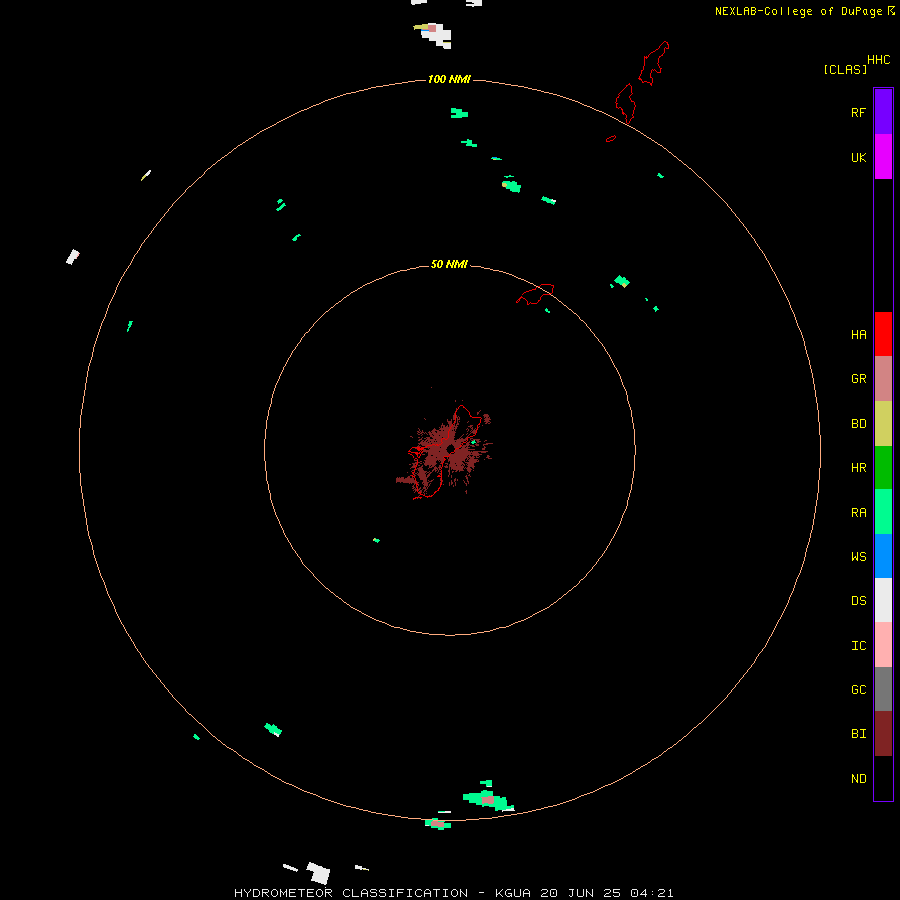
Task: Click the GR legend label
Action: tap(858, 379)
